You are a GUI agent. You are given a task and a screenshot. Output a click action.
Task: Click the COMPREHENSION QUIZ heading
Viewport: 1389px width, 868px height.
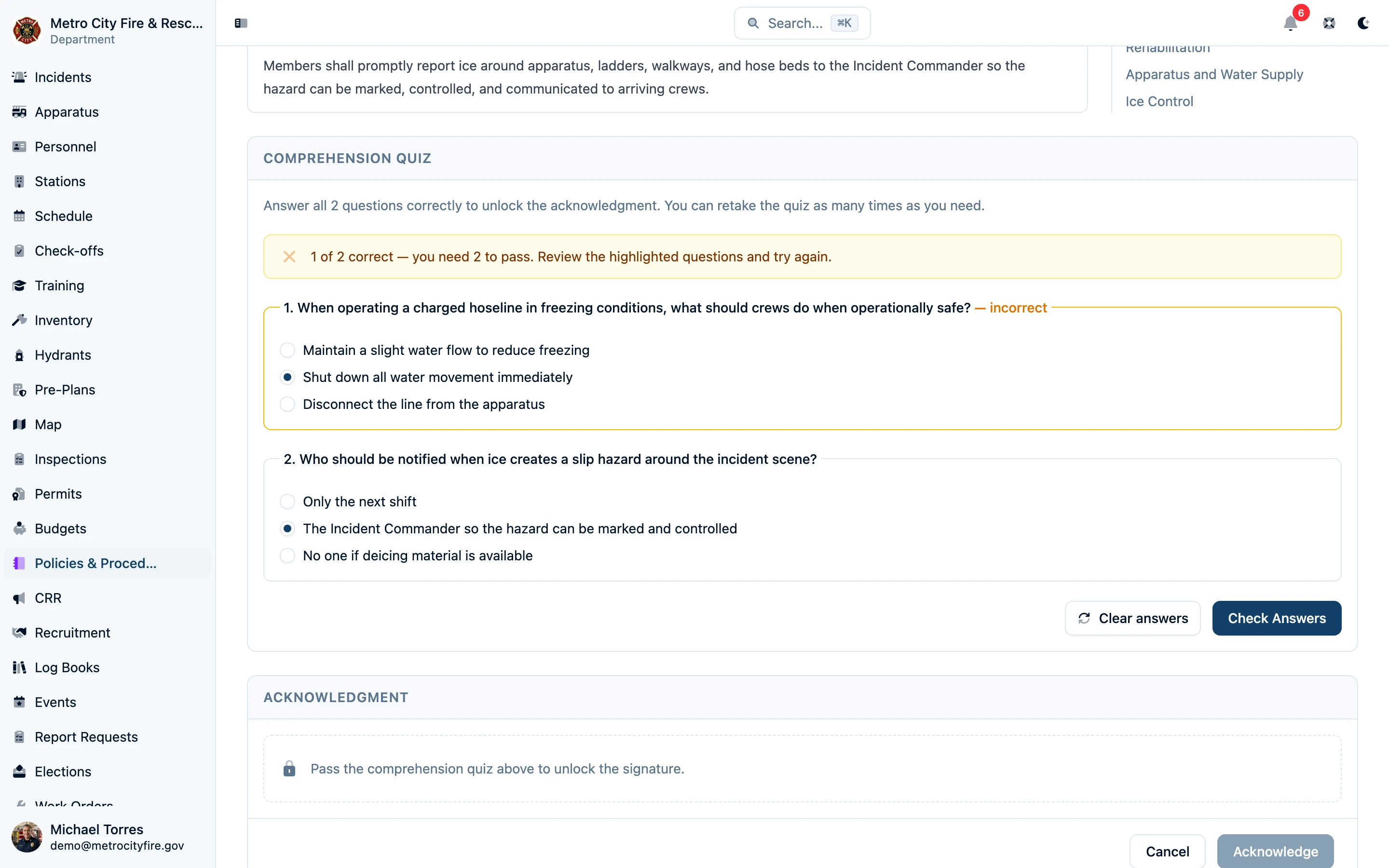pyautogui.click(x=347, y=159)
